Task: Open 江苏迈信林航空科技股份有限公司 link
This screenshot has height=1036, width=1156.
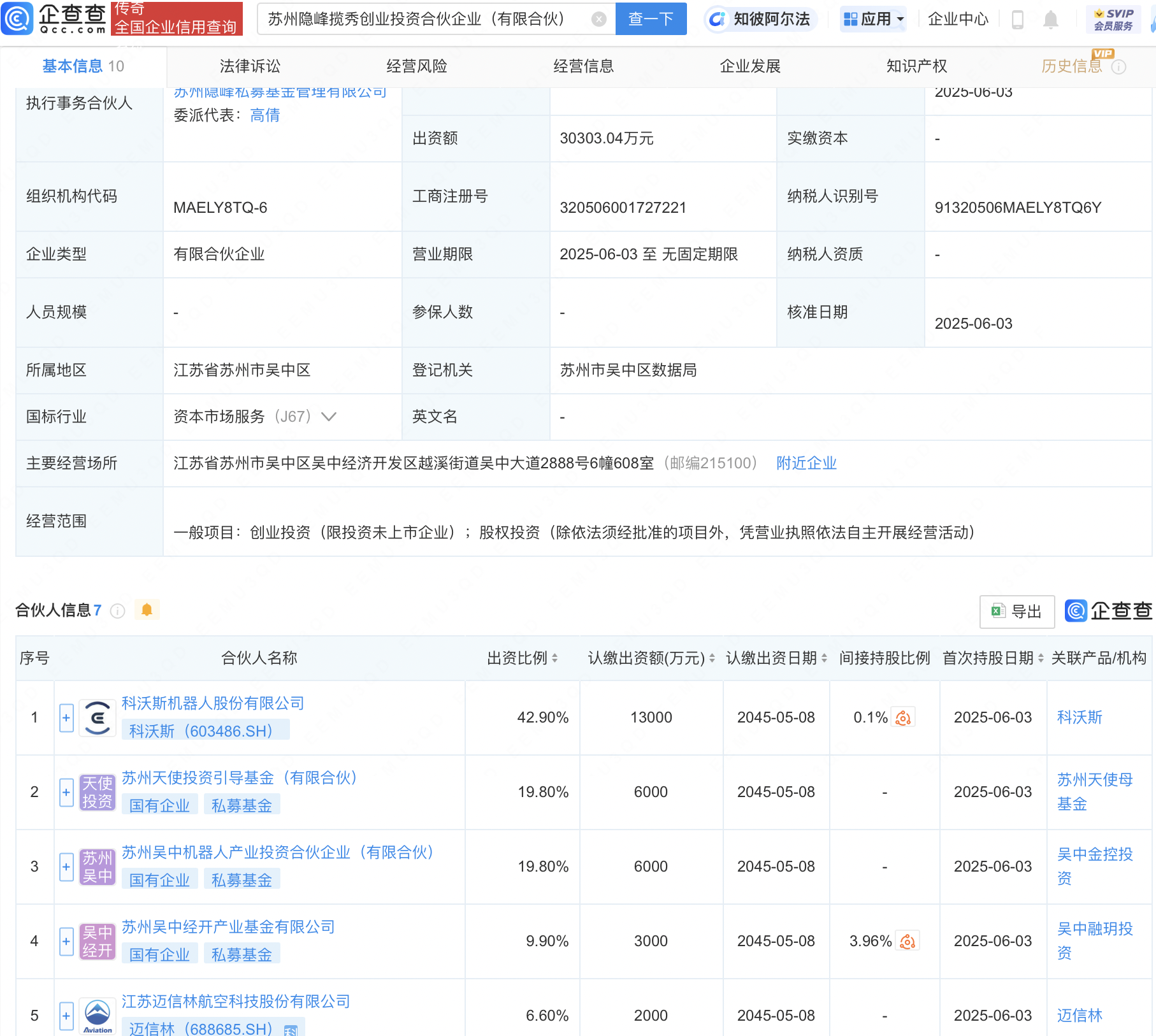Action: [x=236, y=1002]
